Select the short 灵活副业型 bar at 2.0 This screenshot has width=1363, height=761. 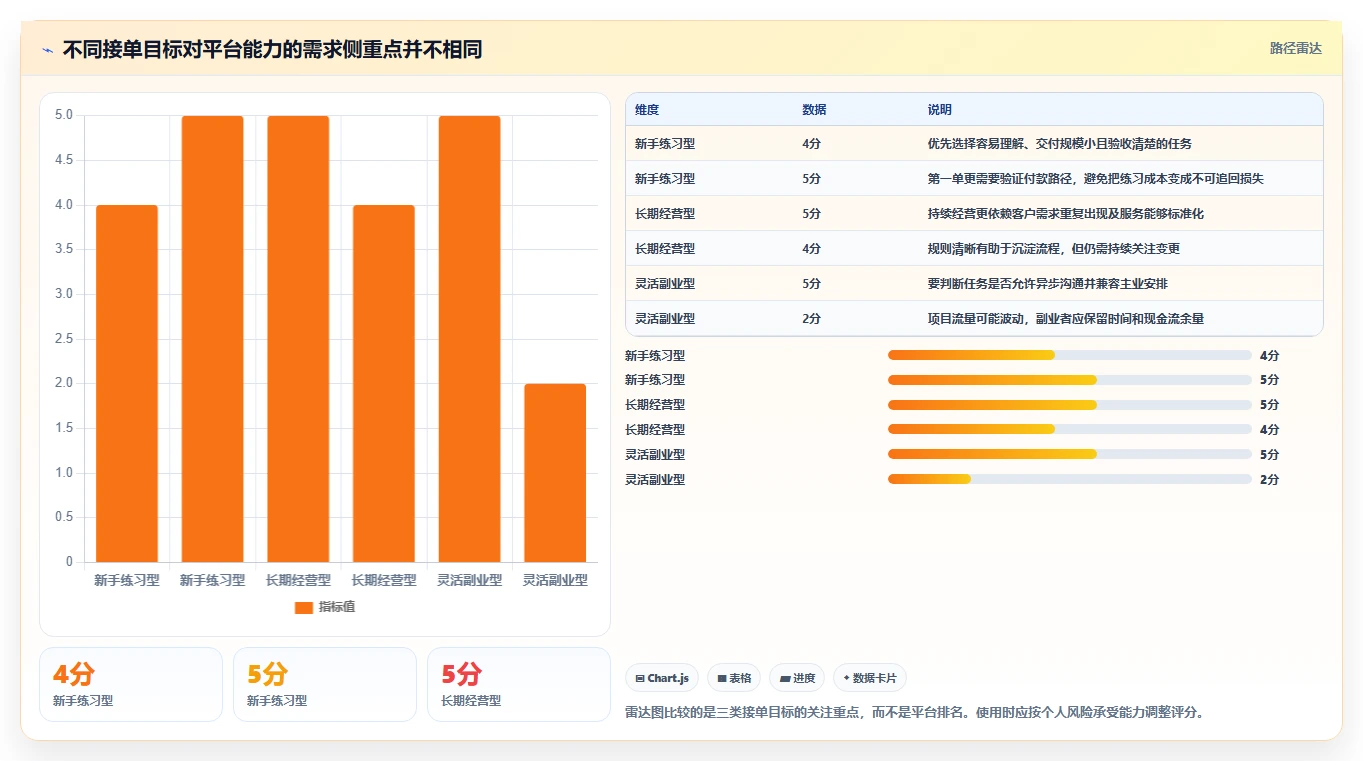[555, 473]
